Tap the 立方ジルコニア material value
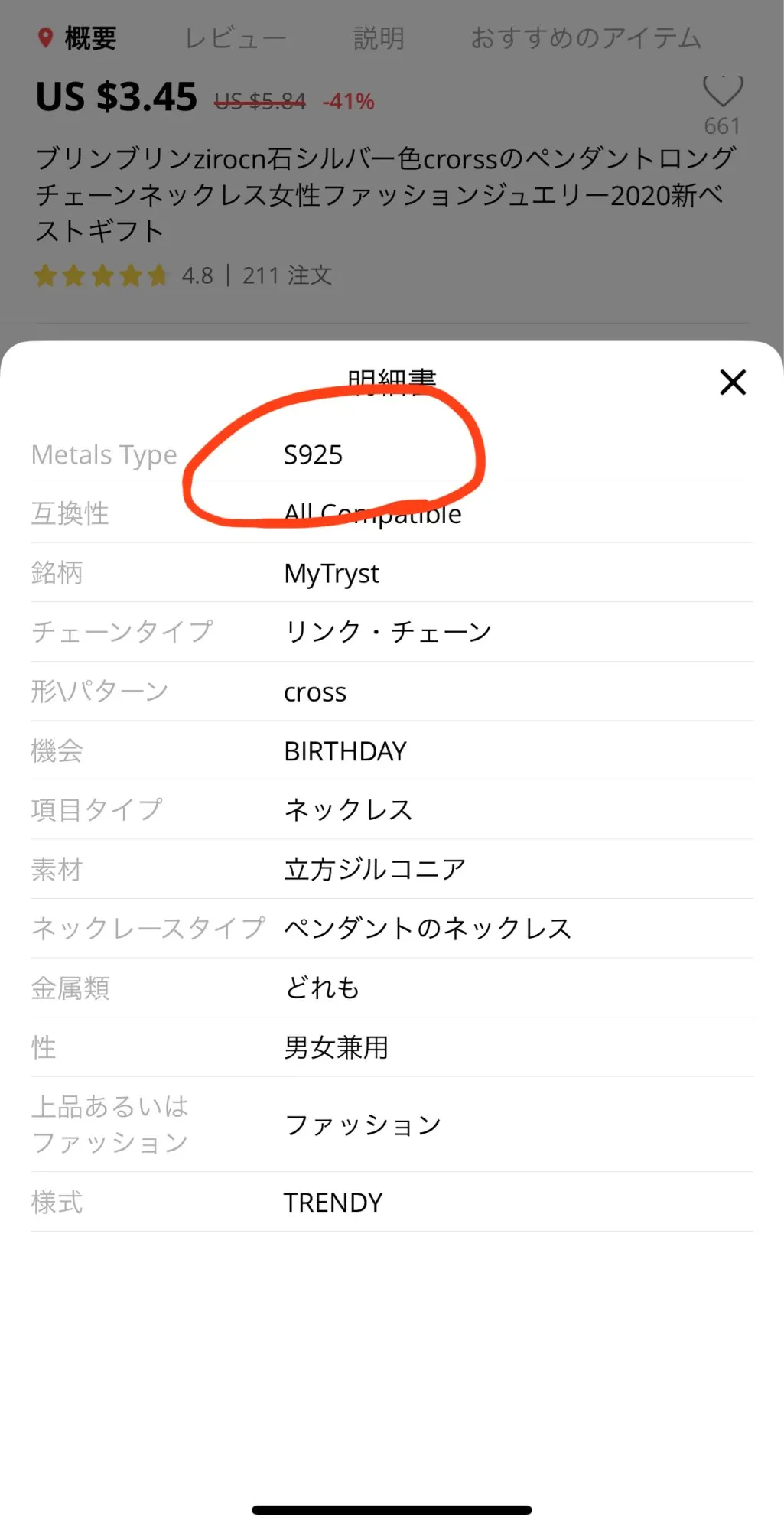 tap(375, 869)
